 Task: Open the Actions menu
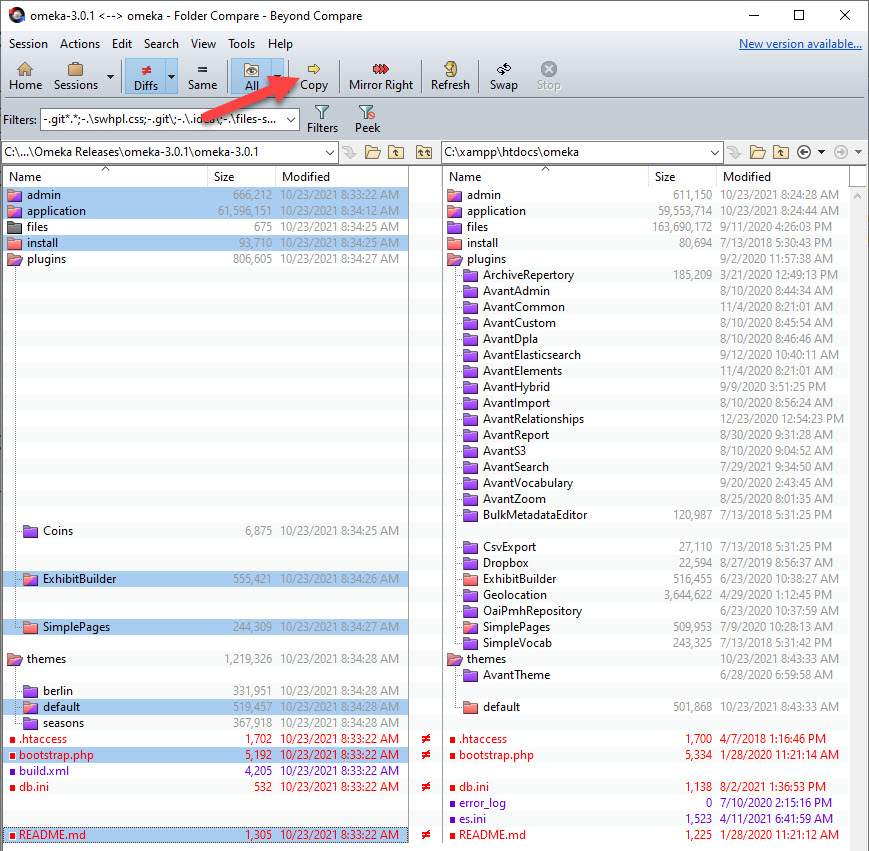[x=80, y=44]
